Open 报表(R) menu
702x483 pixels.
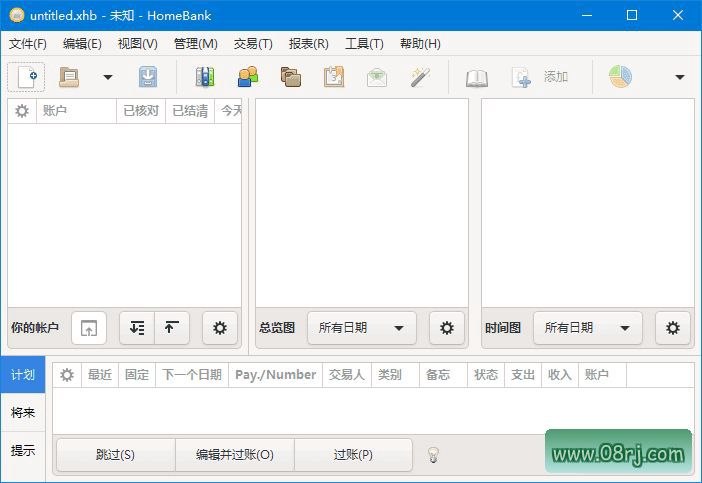click(308, 43)
